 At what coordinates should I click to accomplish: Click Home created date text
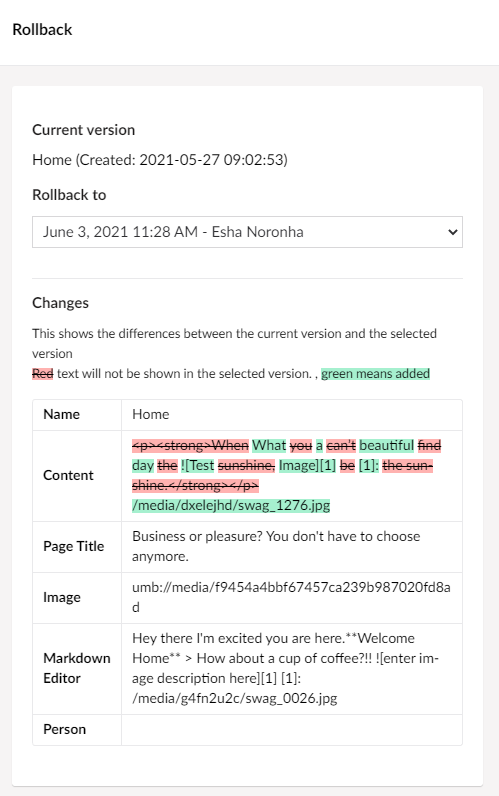[x=160, y=160]
